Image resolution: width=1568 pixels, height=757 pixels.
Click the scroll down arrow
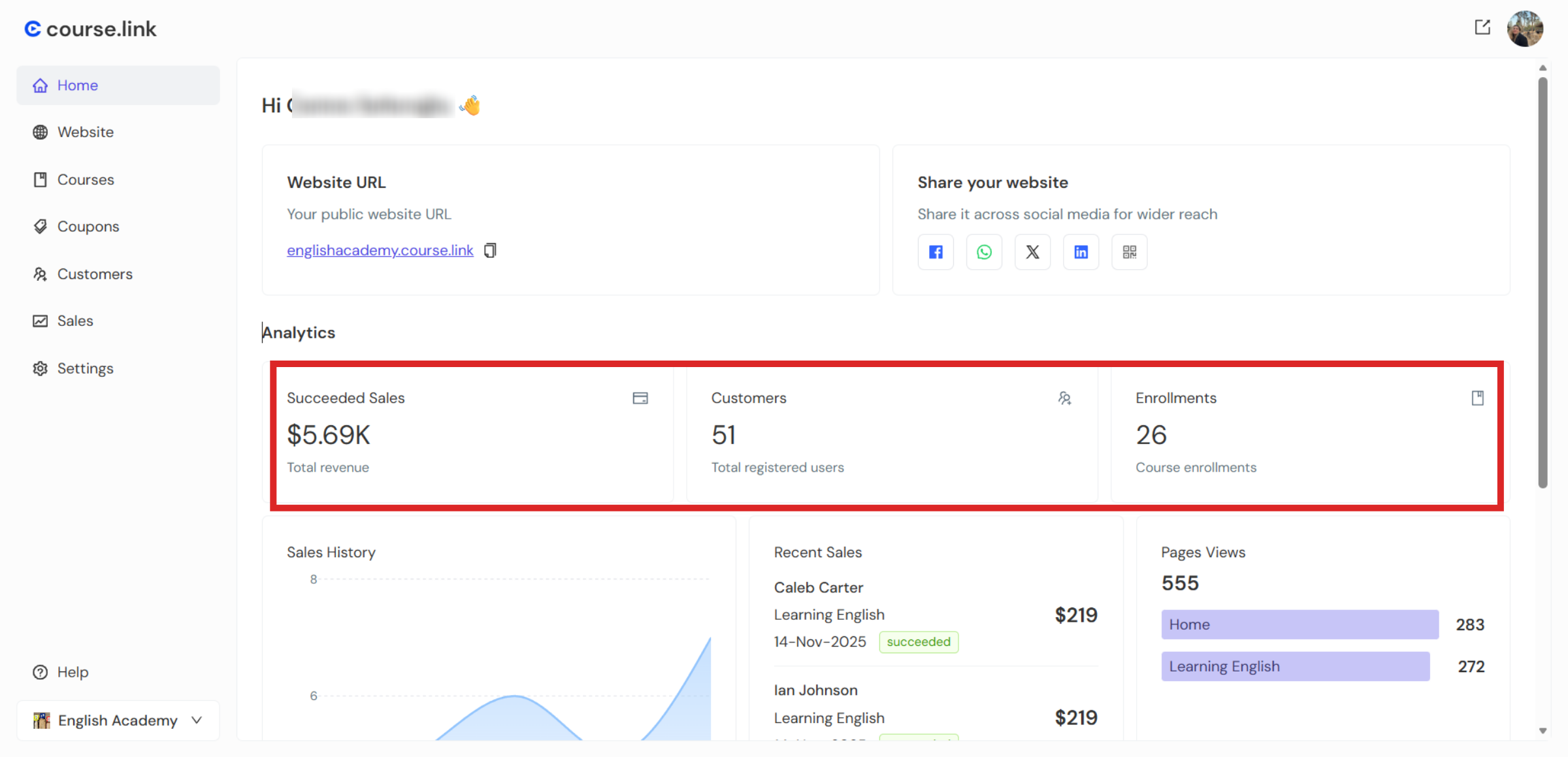coord(1543,731)
